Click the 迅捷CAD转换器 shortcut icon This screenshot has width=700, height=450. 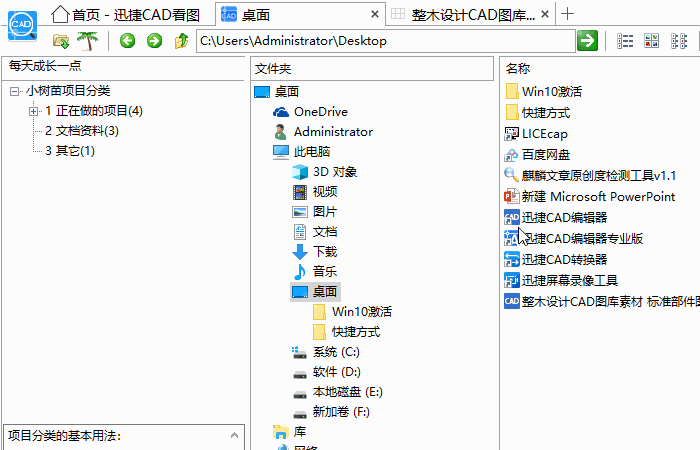coord(512,259)
